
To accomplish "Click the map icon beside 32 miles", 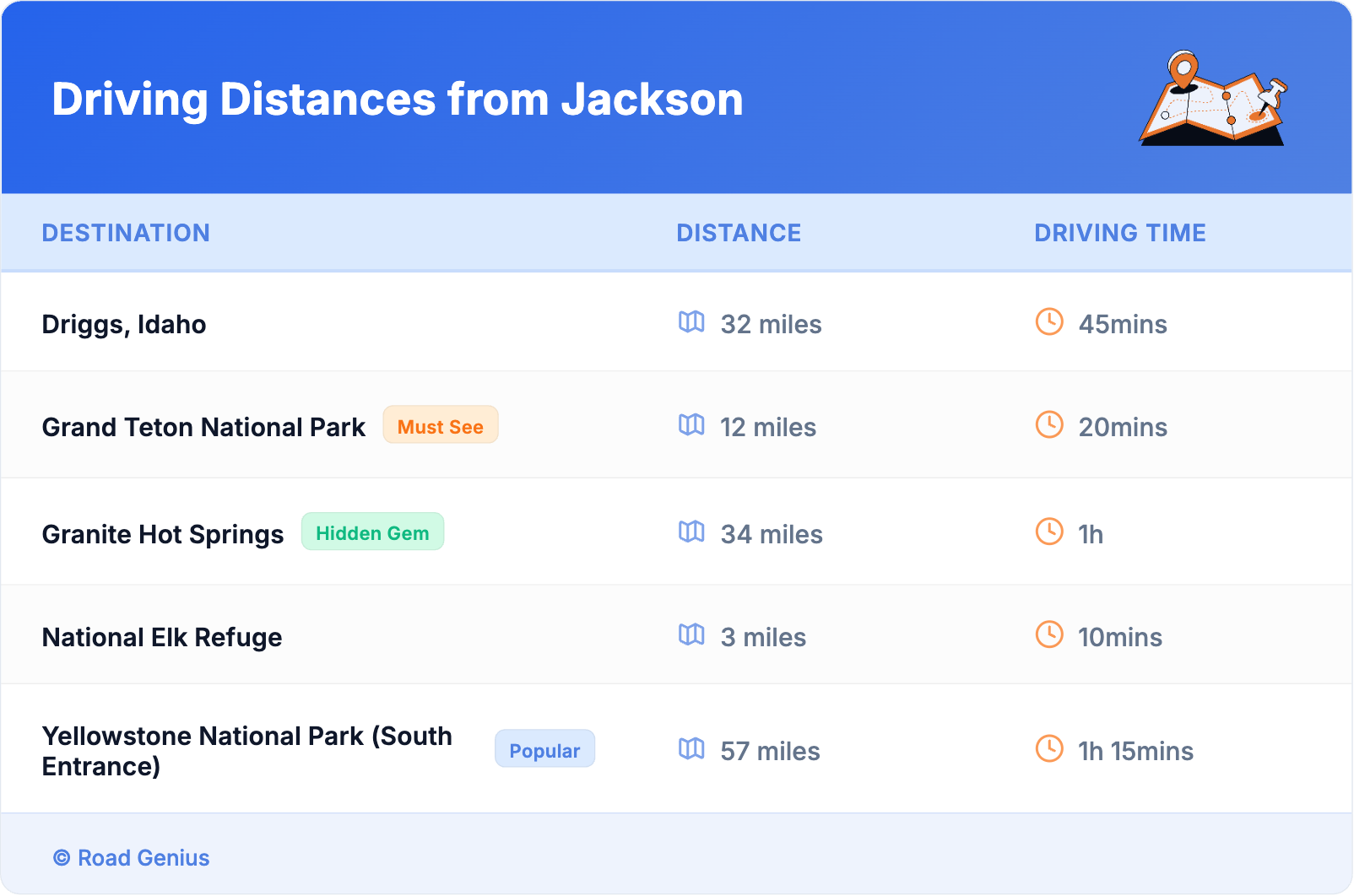I will coord(691,322).
